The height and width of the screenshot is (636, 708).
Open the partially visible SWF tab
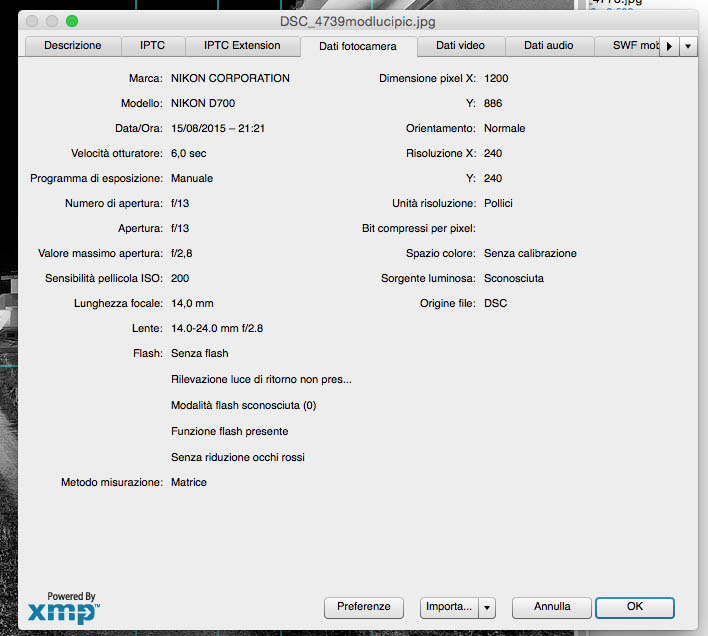(x=626, y=46)
